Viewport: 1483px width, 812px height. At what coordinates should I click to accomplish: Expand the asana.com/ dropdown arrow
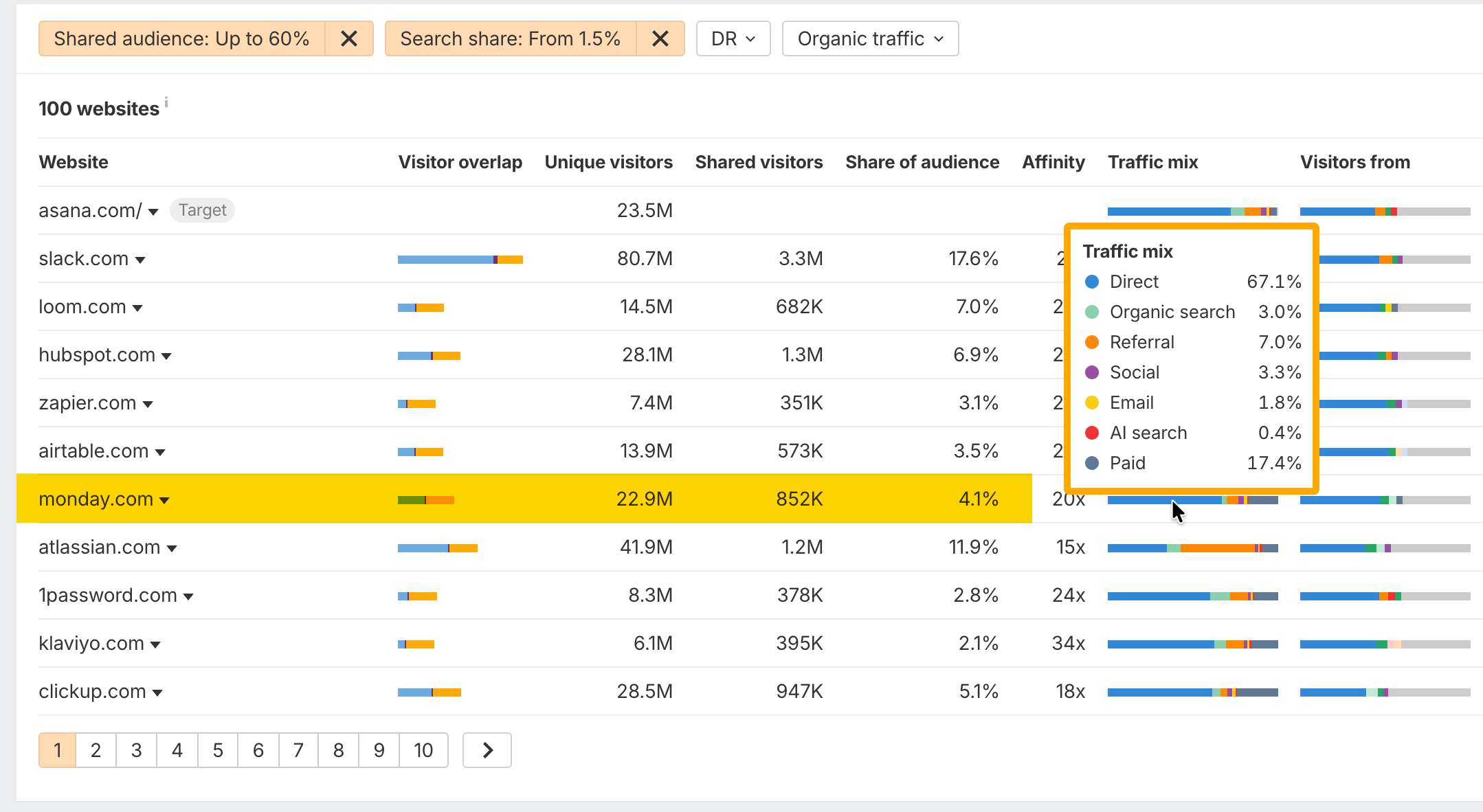[x=153, y=212]
